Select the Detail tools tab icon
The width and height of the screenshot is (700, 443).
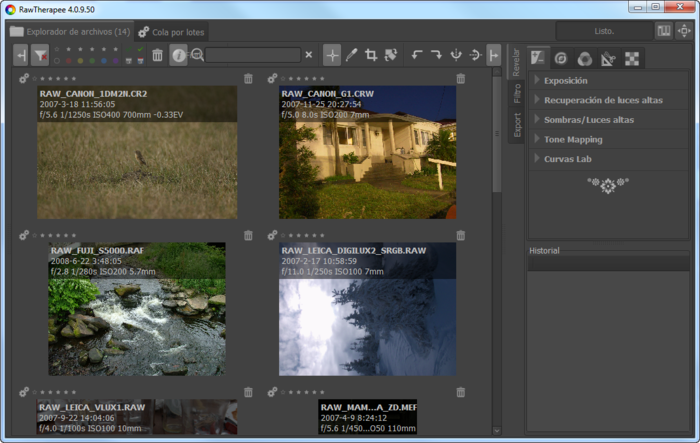coord(561,59)
